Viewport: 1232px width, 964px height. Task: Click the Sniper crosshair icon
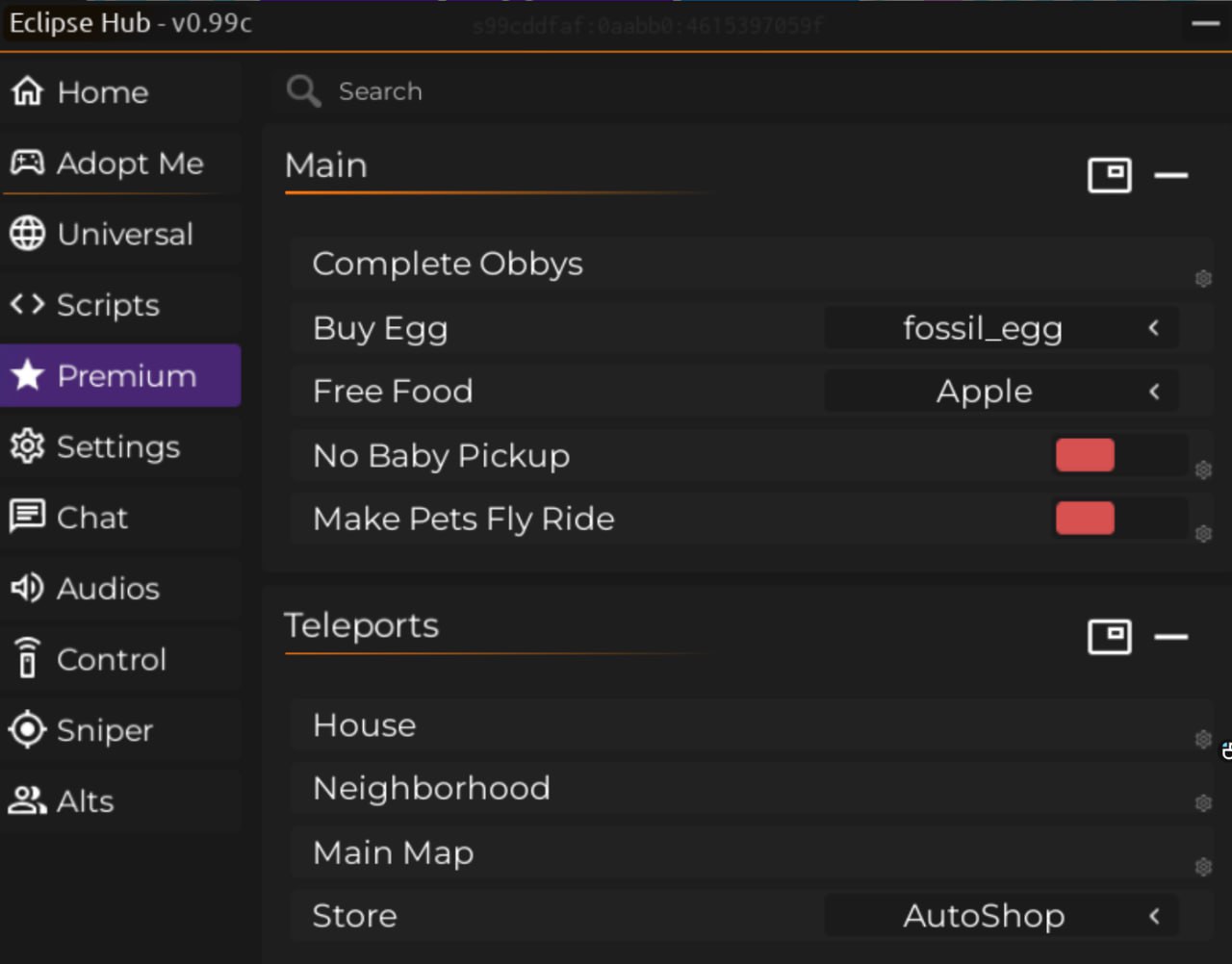(x=27, y=729)
